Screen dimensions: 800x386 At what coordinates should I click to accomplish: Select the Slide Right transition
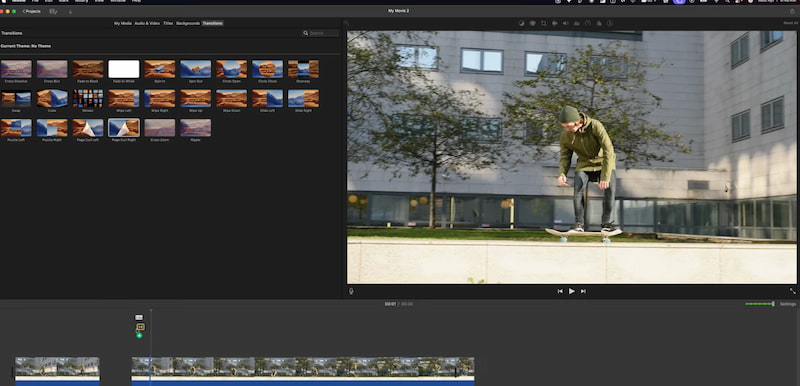click(303, 98)
